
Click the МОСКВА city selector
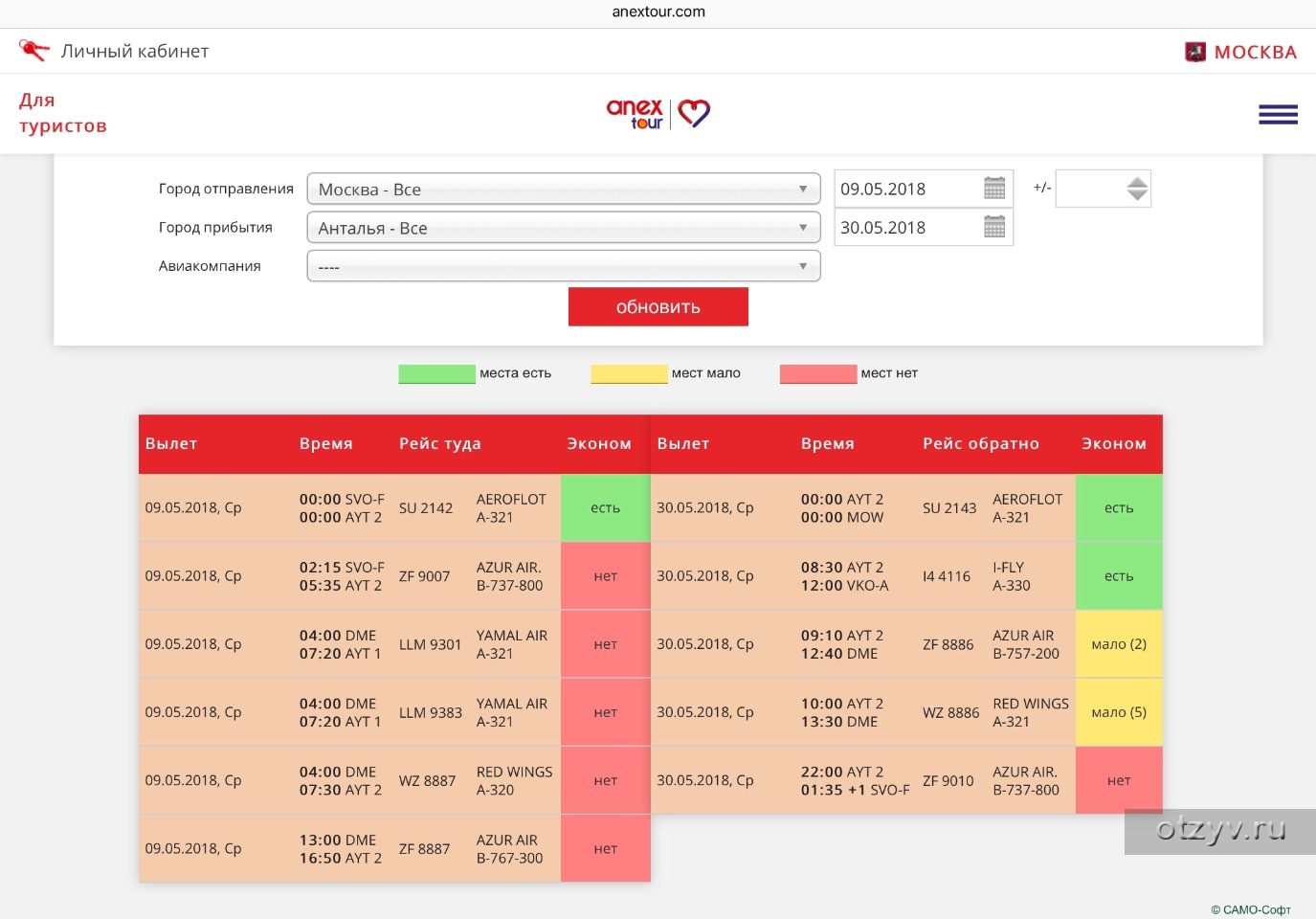tap(1255, 53)
